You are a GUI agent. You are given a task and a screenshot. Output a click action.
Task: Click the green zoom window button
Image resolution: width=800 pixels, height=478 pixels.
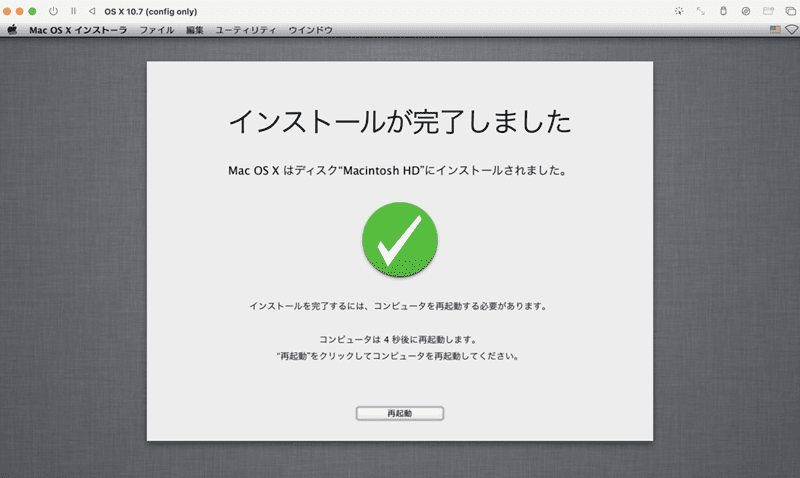pos(32,11)
